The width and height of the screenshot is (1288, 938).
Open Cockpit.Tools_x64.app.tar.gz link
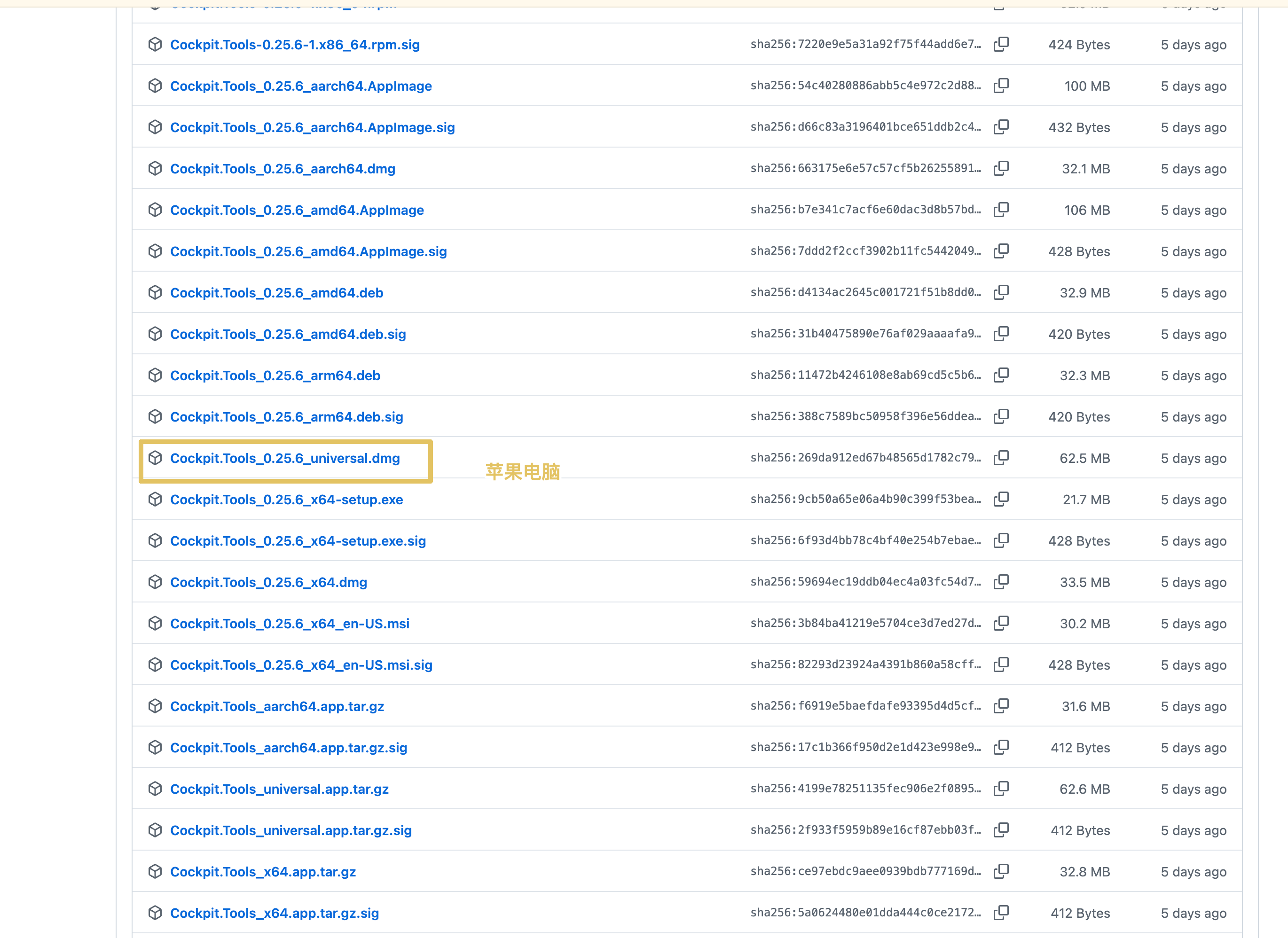[x=263, y=872]
